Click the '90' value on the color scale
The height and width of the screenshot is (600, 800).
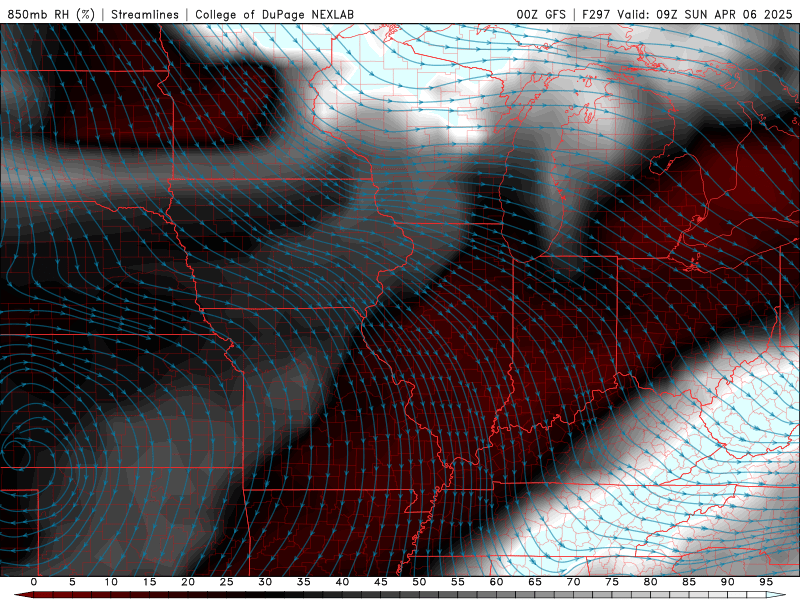pyautogui.click(x=727, y=582)
